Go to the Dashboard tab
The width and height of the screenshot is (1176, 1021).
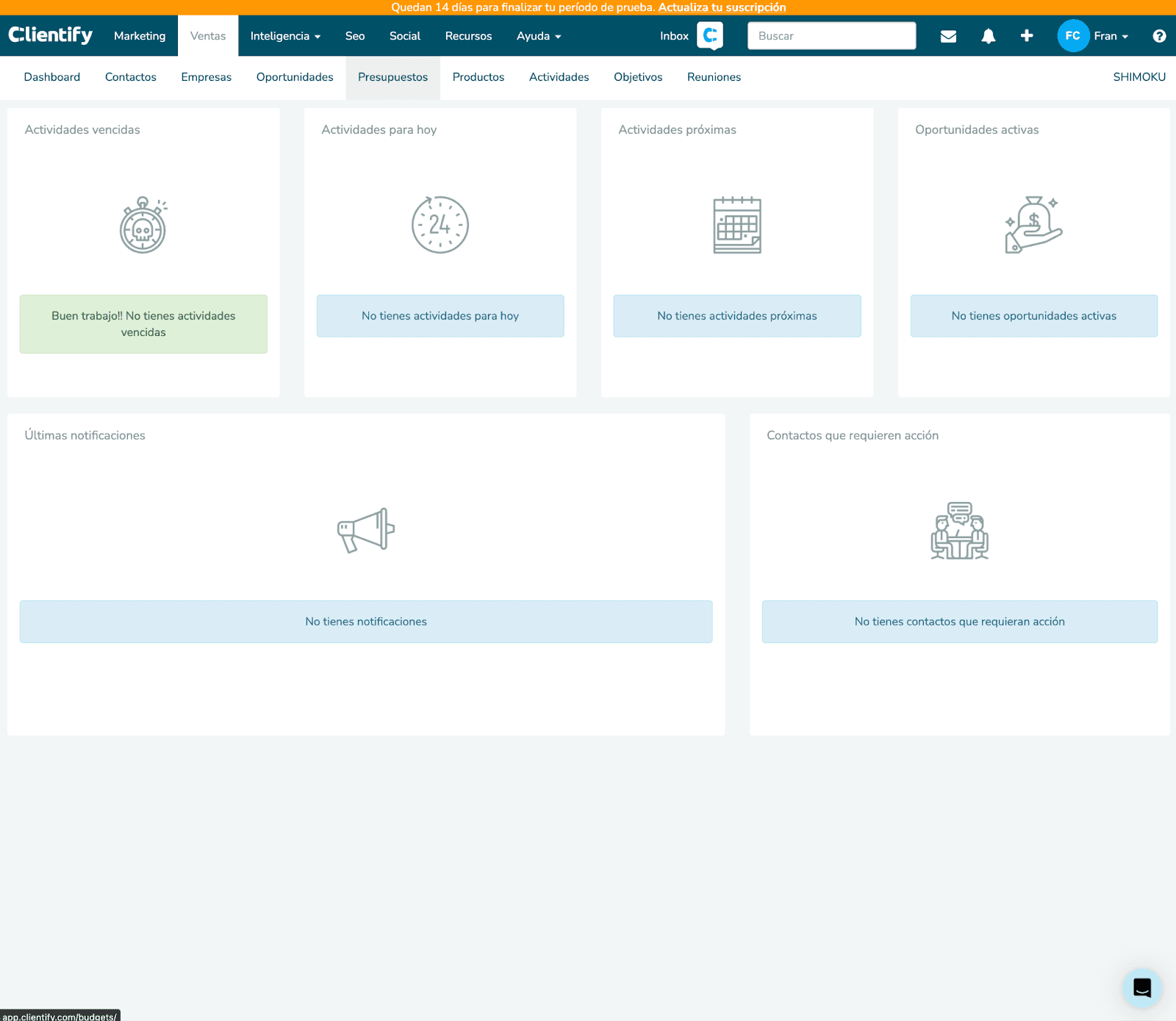click(x=52, y=77)
